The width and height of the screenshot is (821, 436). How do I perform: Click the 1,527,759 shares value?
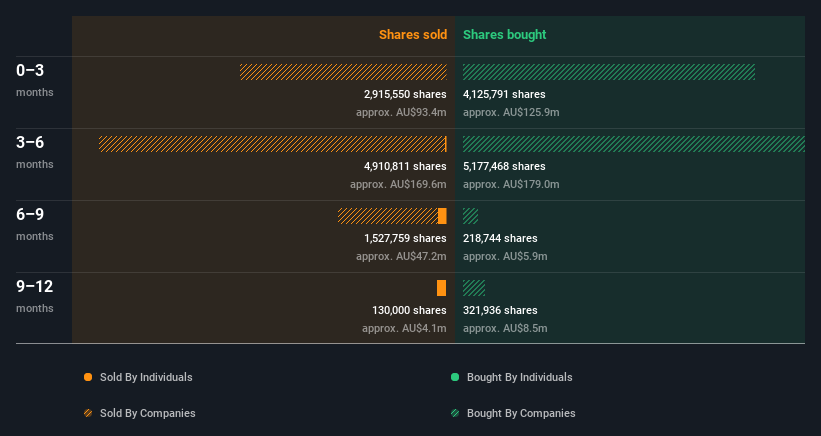[405, 239]
